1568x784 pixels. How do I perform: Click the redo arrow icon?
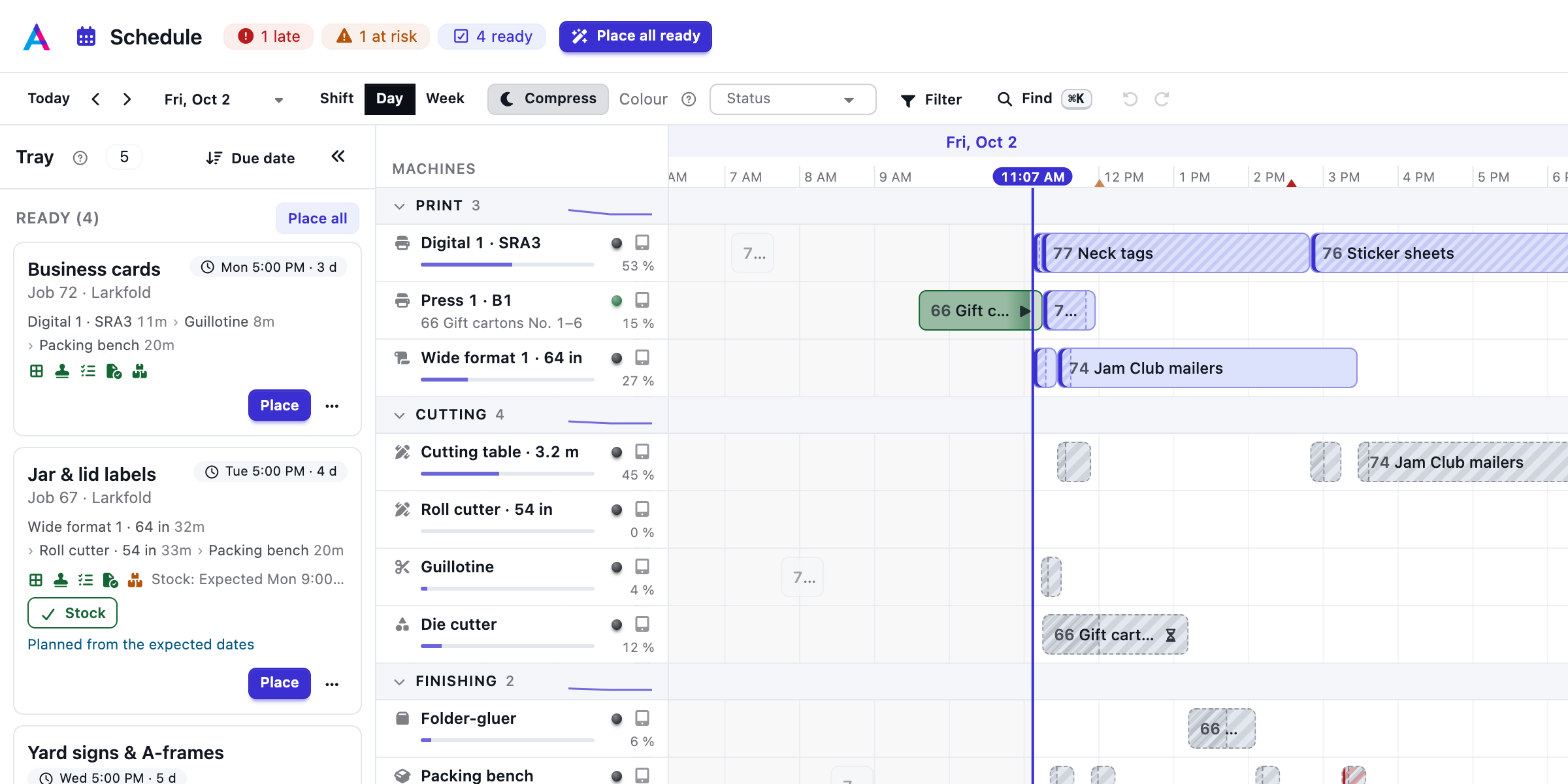click(x=1162, y=99)
